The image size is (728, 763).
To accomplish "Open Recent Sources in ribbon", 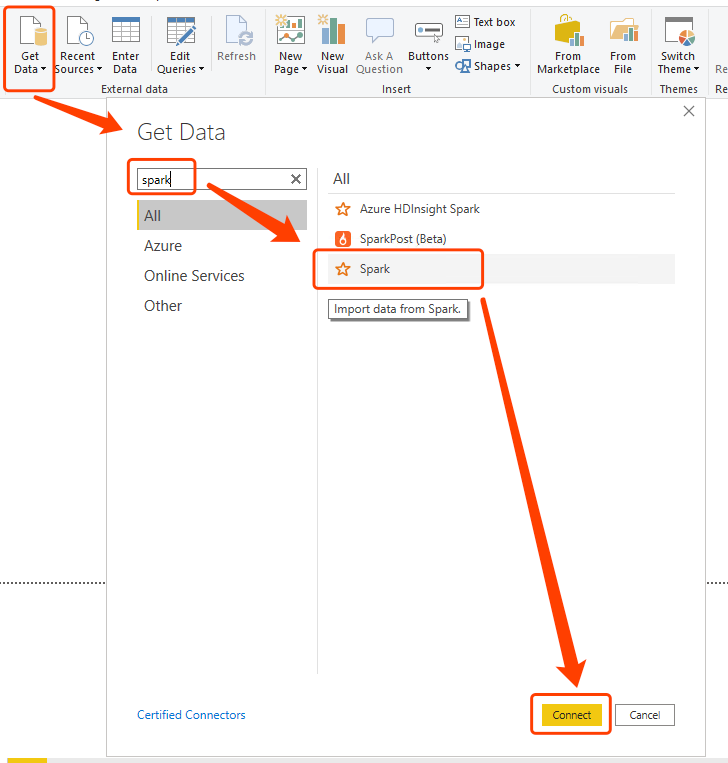I will click(x=78, y=45).
